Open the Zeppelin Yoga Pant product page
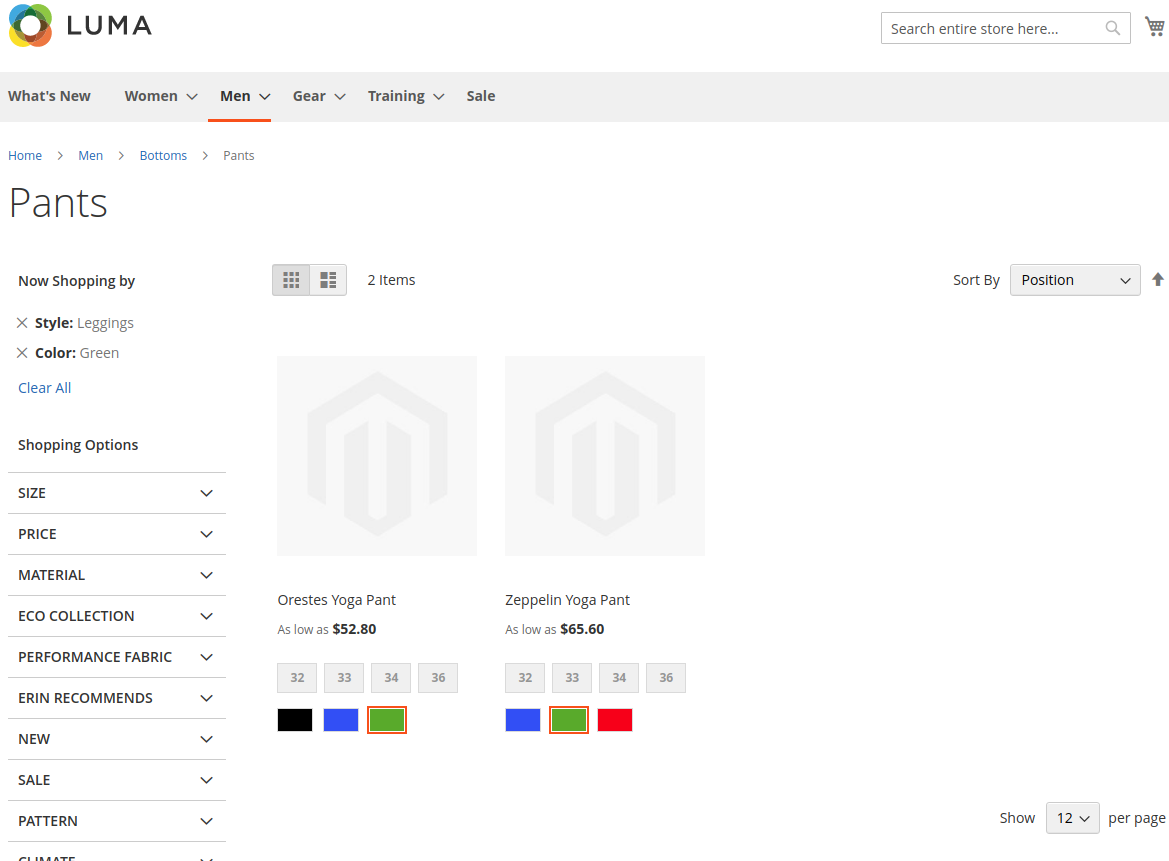 point(568,599)
